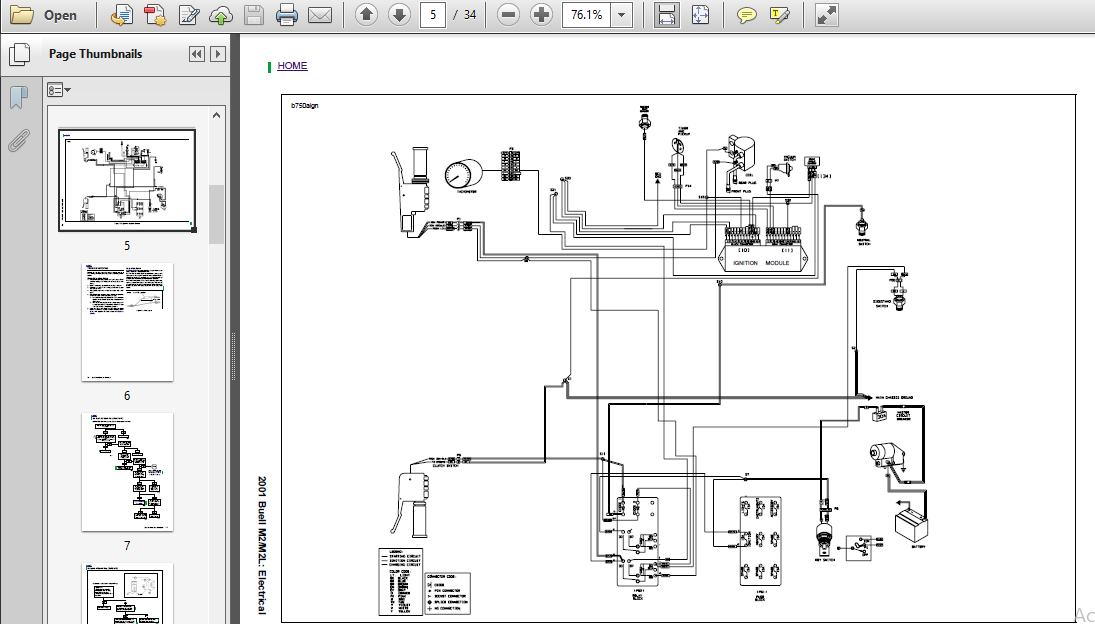This screenshot has width=1095, height=624.
Task: Open thumbnail options menu dropdown
Action: (59, 90)
